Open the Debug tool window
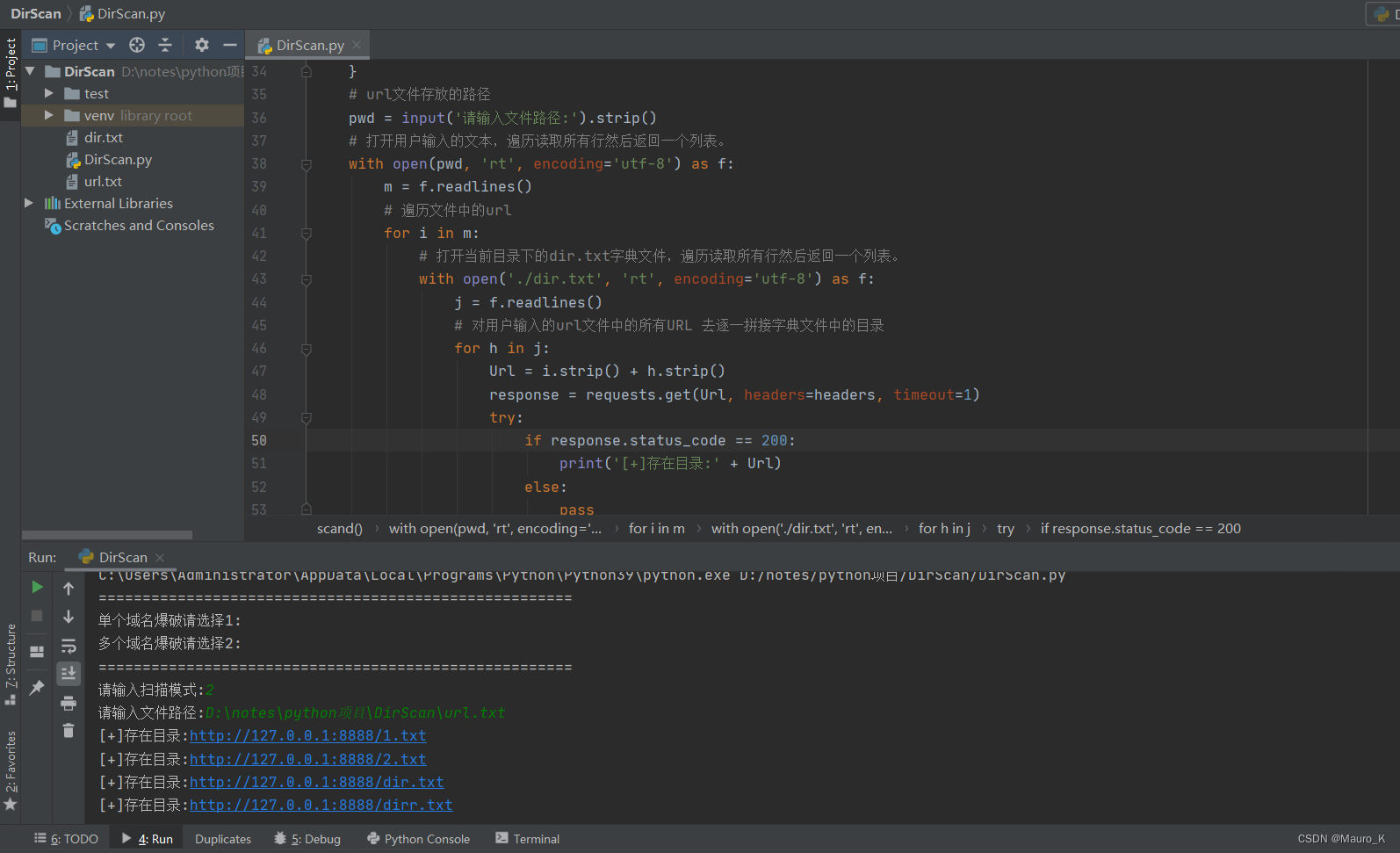The width and height of the screenshot is (1400, 853). (x=307, y=839)
